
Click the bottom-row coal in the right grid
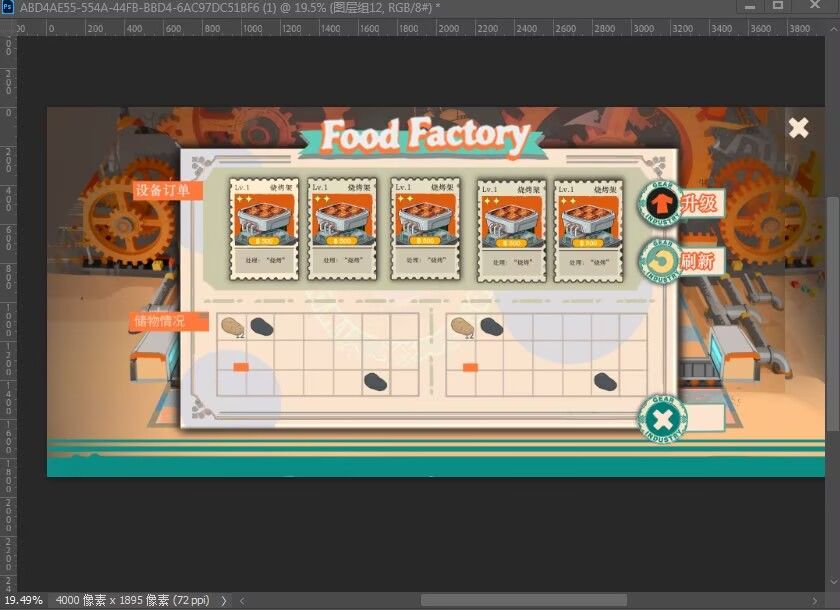pyautogui.click(x=605, y=381)
